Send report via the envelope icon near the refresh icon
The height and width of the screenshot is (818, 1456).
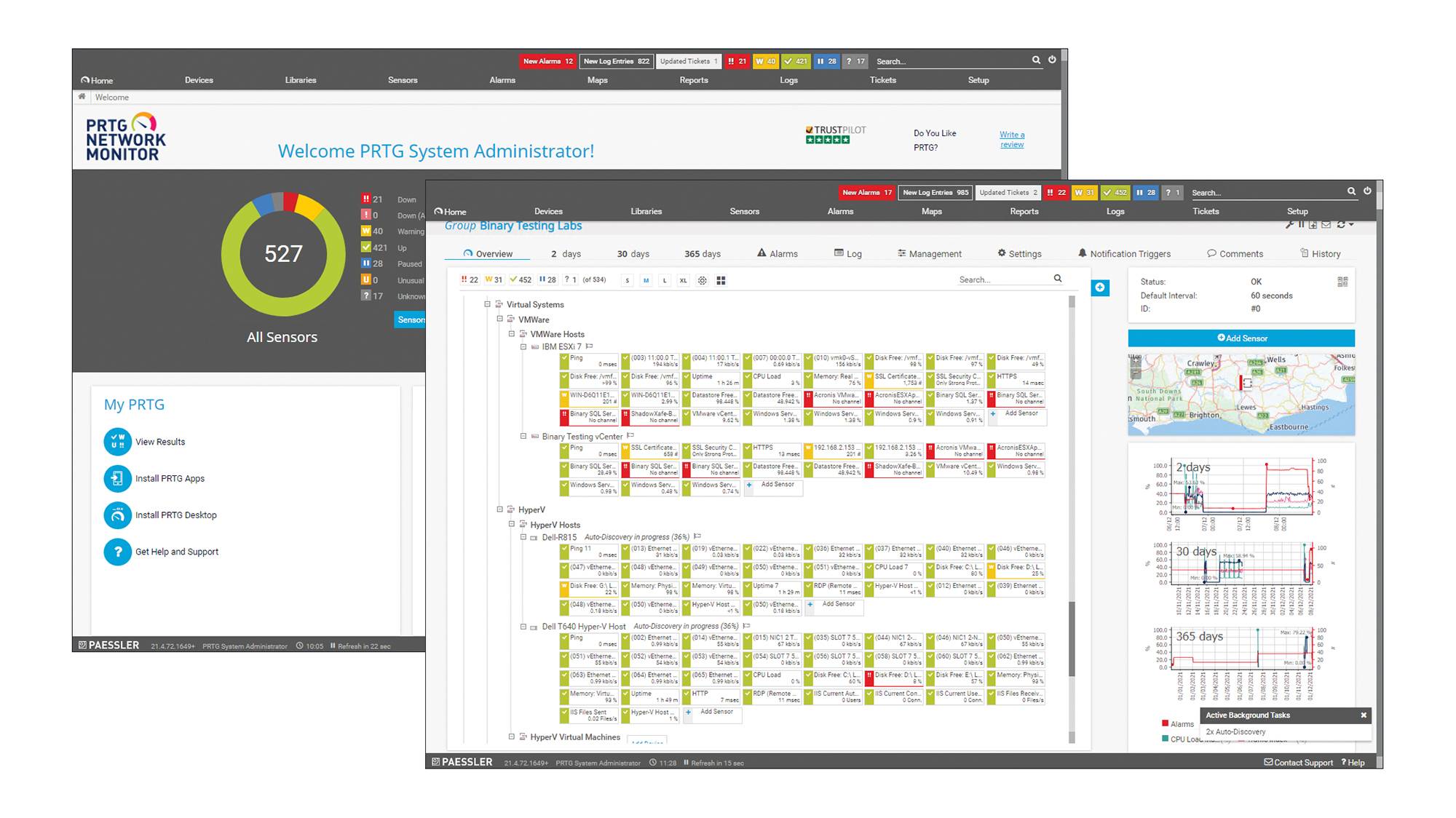click(1325, 223)
